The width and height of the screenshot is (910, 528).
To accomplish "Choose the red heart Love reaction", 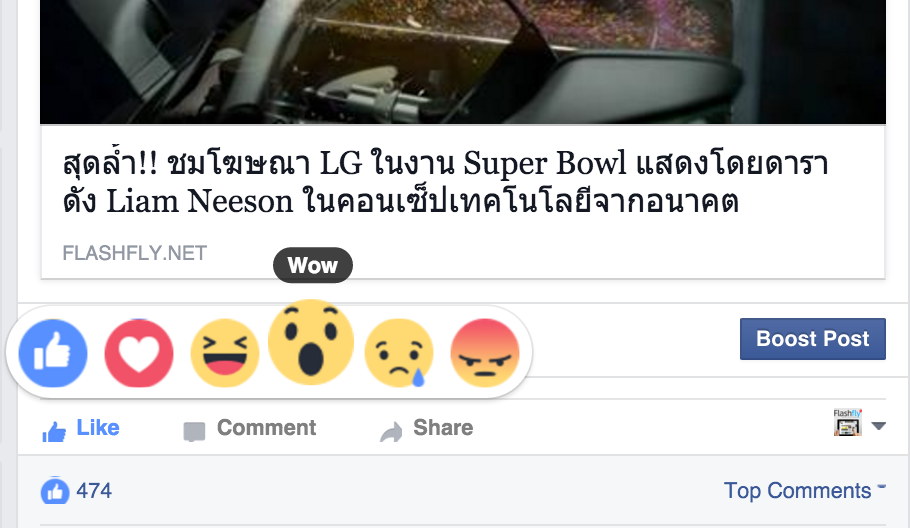I will 139,353.
